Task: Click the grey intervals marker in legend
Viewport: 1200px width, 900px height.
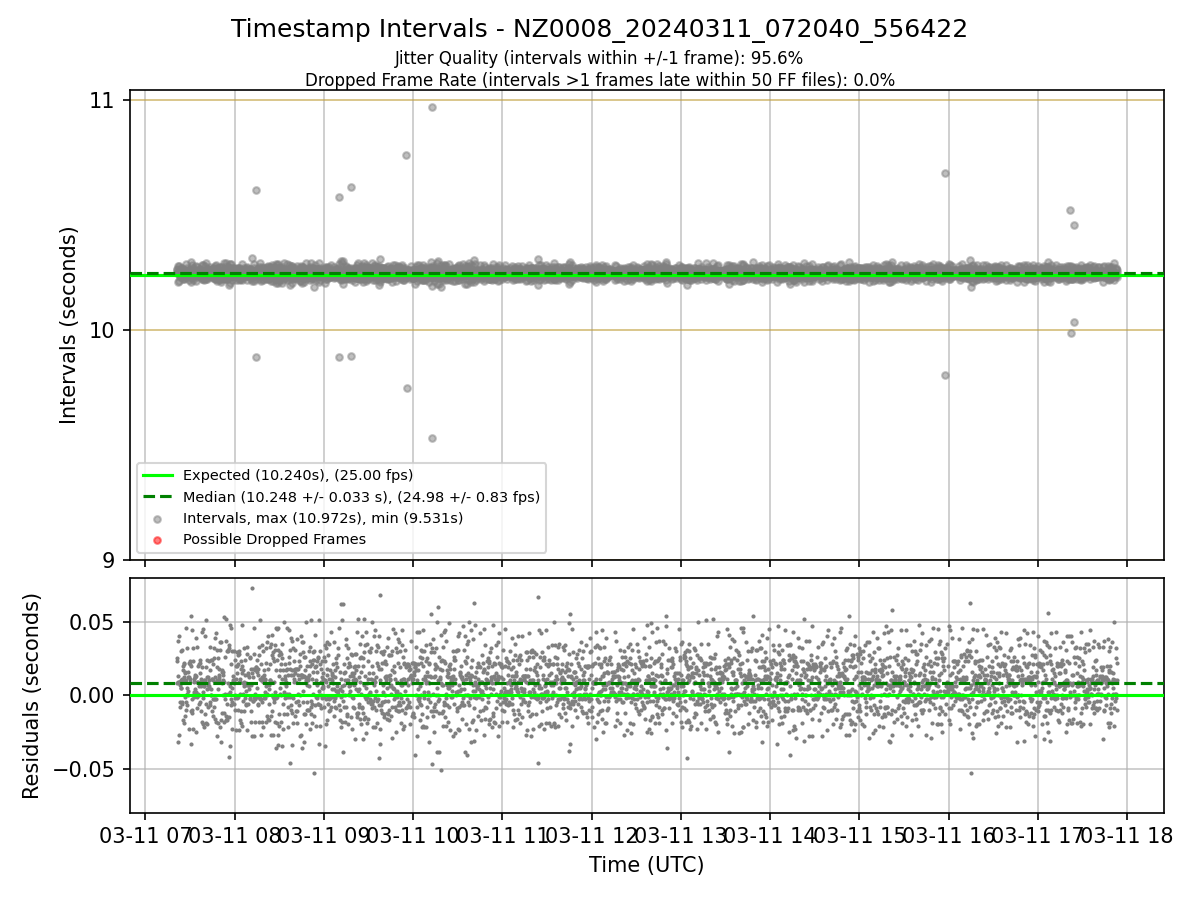Action: point(158,518)
